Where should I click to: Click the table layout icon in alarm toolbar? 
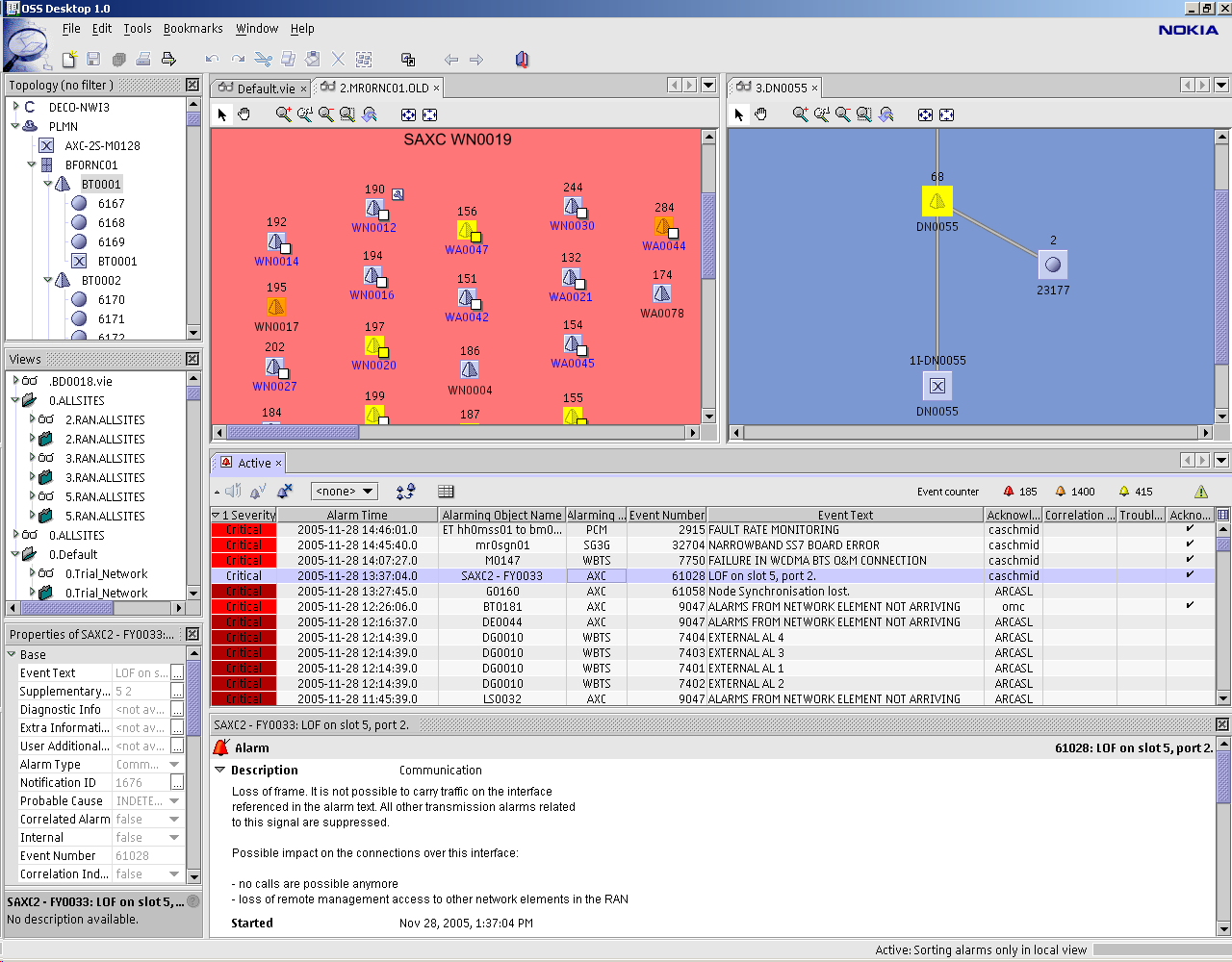click(x=446, y=491)
